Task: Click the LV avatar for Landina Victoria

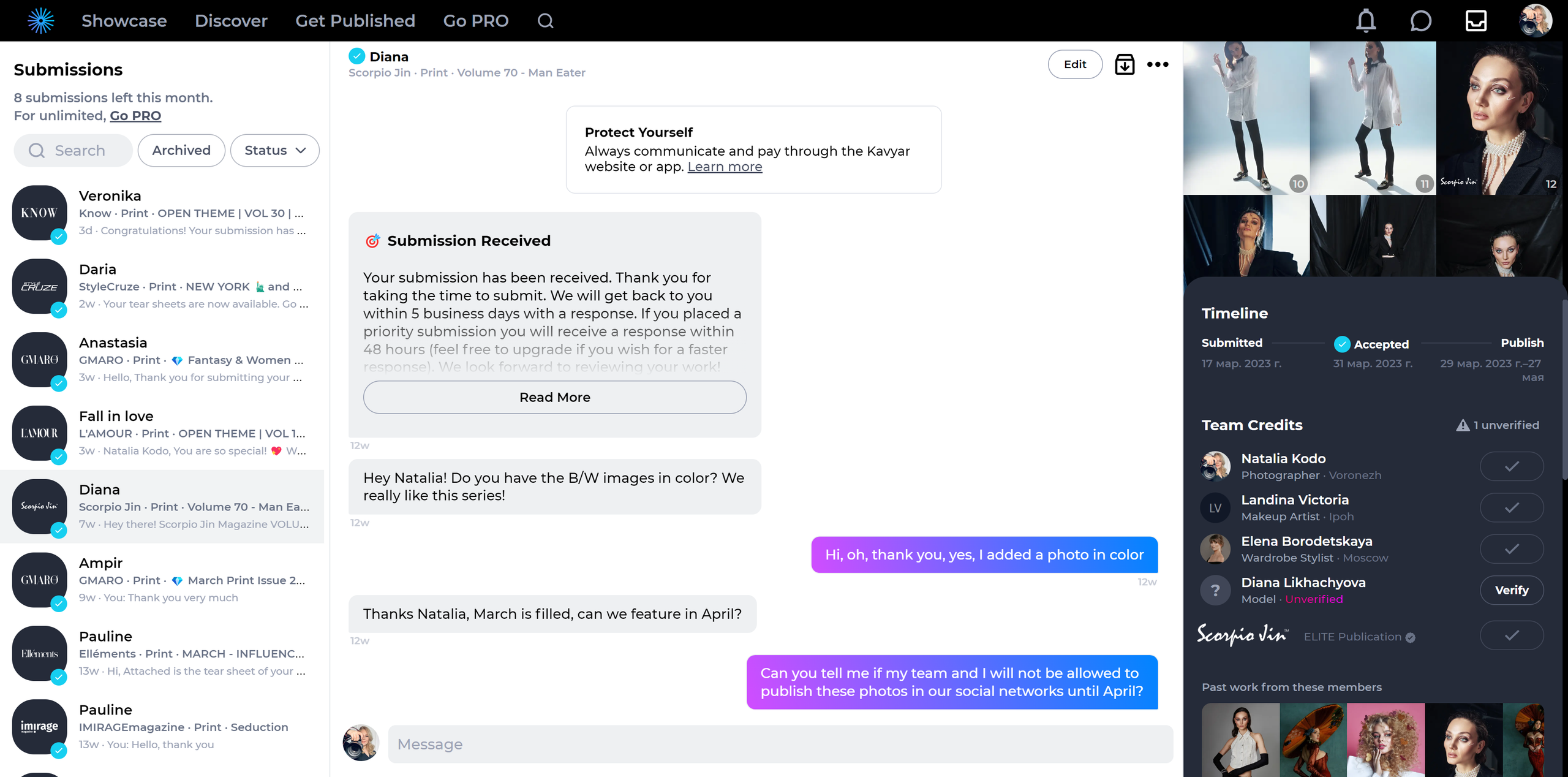Action: pyautogui.click(x=1215, y=507)
